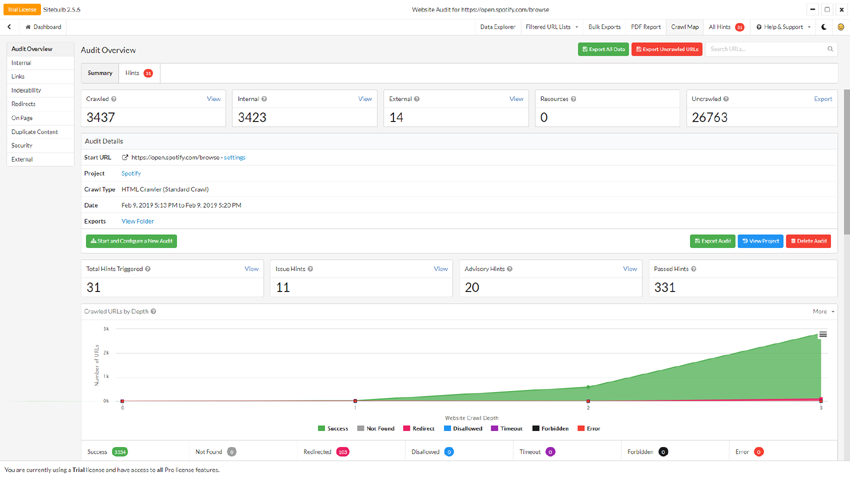Open the audit settings link
Image resolution: width=850 pixels, height=478 pixels.
(x=235, y=158)
